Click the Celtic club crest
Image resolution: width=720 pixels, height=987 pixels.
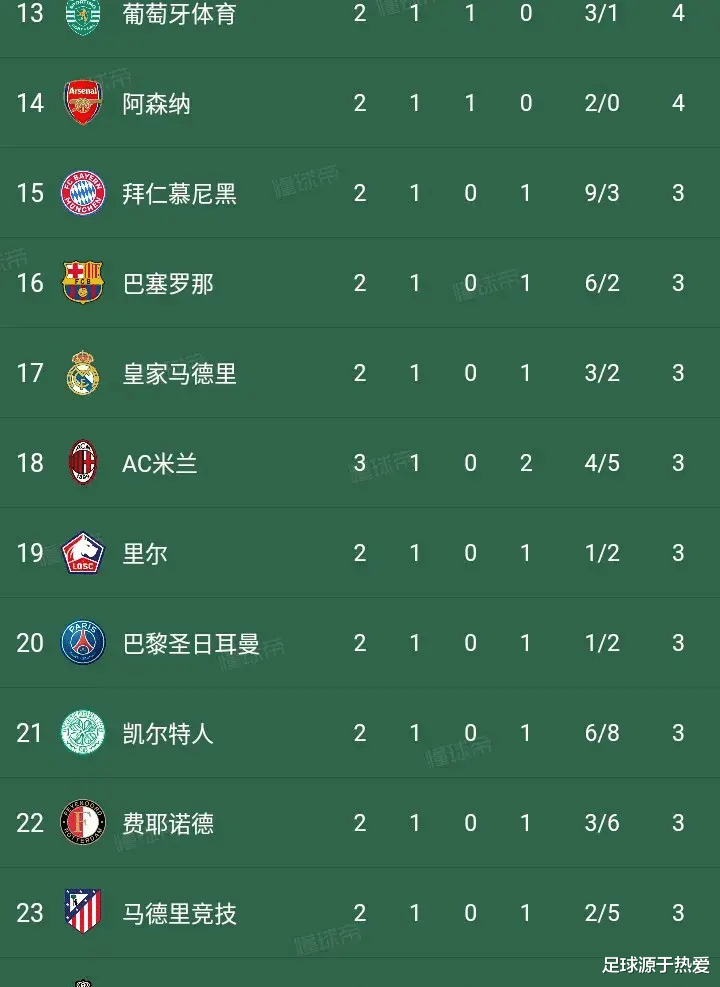83,732
